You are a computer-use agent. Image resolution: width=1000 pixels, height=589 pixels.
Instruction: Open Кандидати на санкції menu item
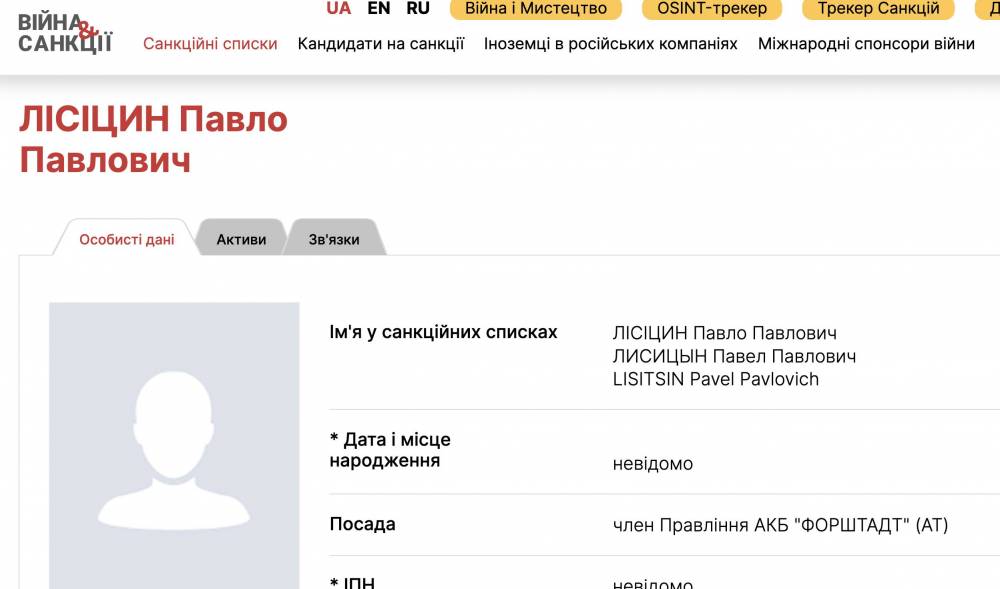point(381,44)
